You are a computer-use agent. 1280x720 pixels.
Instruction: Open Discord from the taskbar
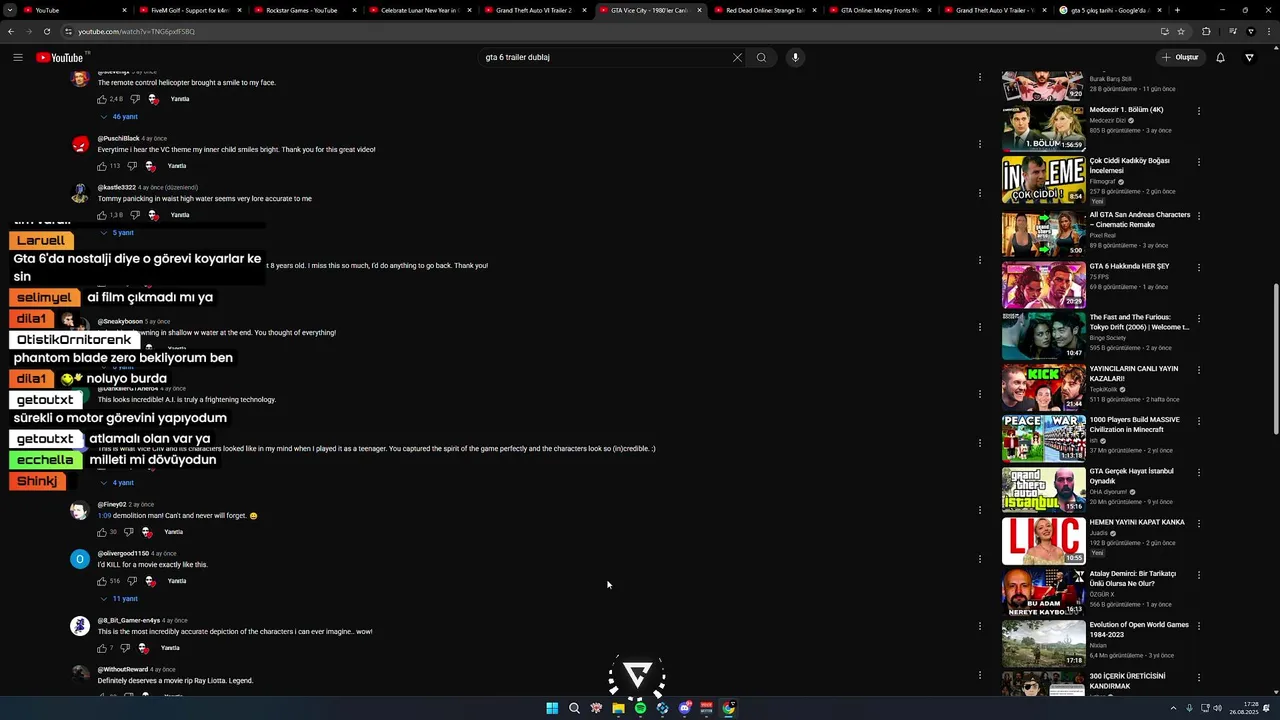pyautogui.click(x=684, y=708)
